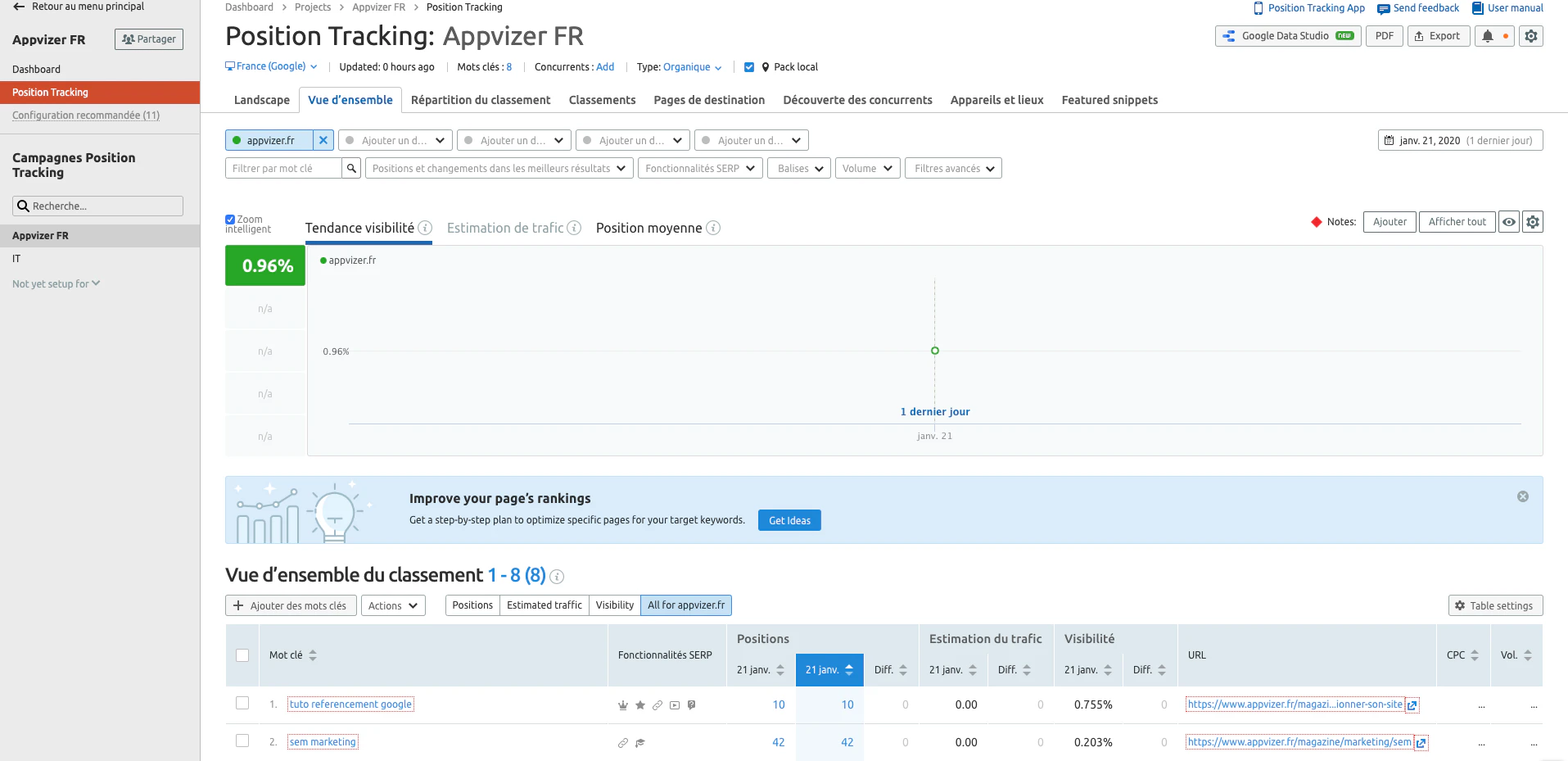Select the Visibility view toggle
Viewport: 1568px width, 761px height.
[x=615, y=605]
